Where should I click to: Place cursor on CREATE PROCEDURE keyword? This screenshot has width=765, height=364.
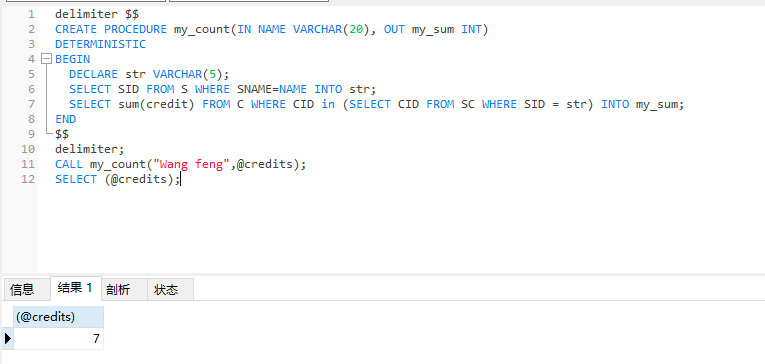coord(111,29)
